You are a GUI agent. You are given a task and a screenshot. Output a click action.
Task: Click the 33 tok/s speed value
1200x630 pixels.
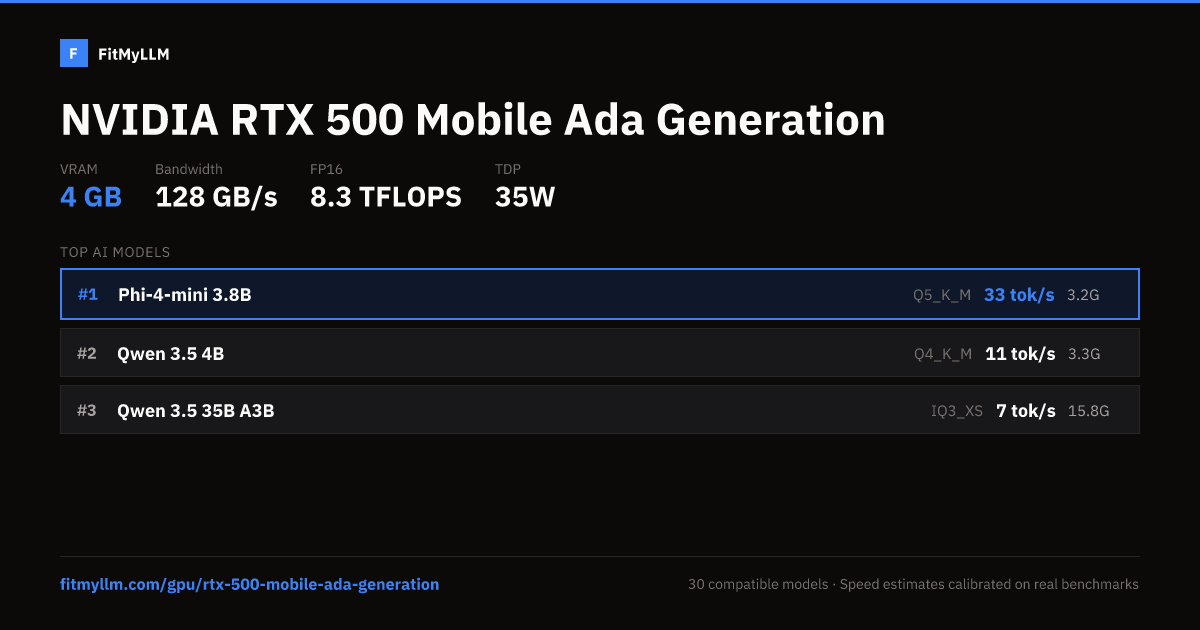tap(1019, 295)
